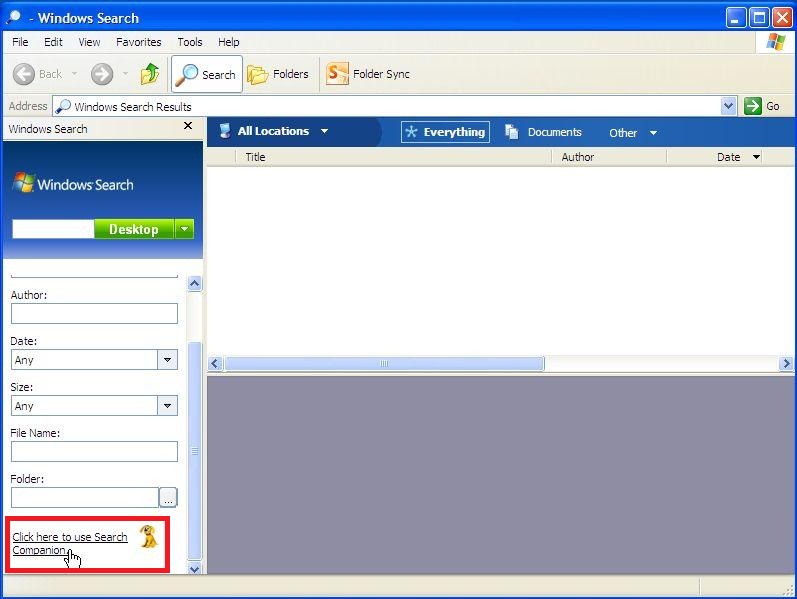797x599 pixels.
Task: Open the Help menu
Action: 228,42
